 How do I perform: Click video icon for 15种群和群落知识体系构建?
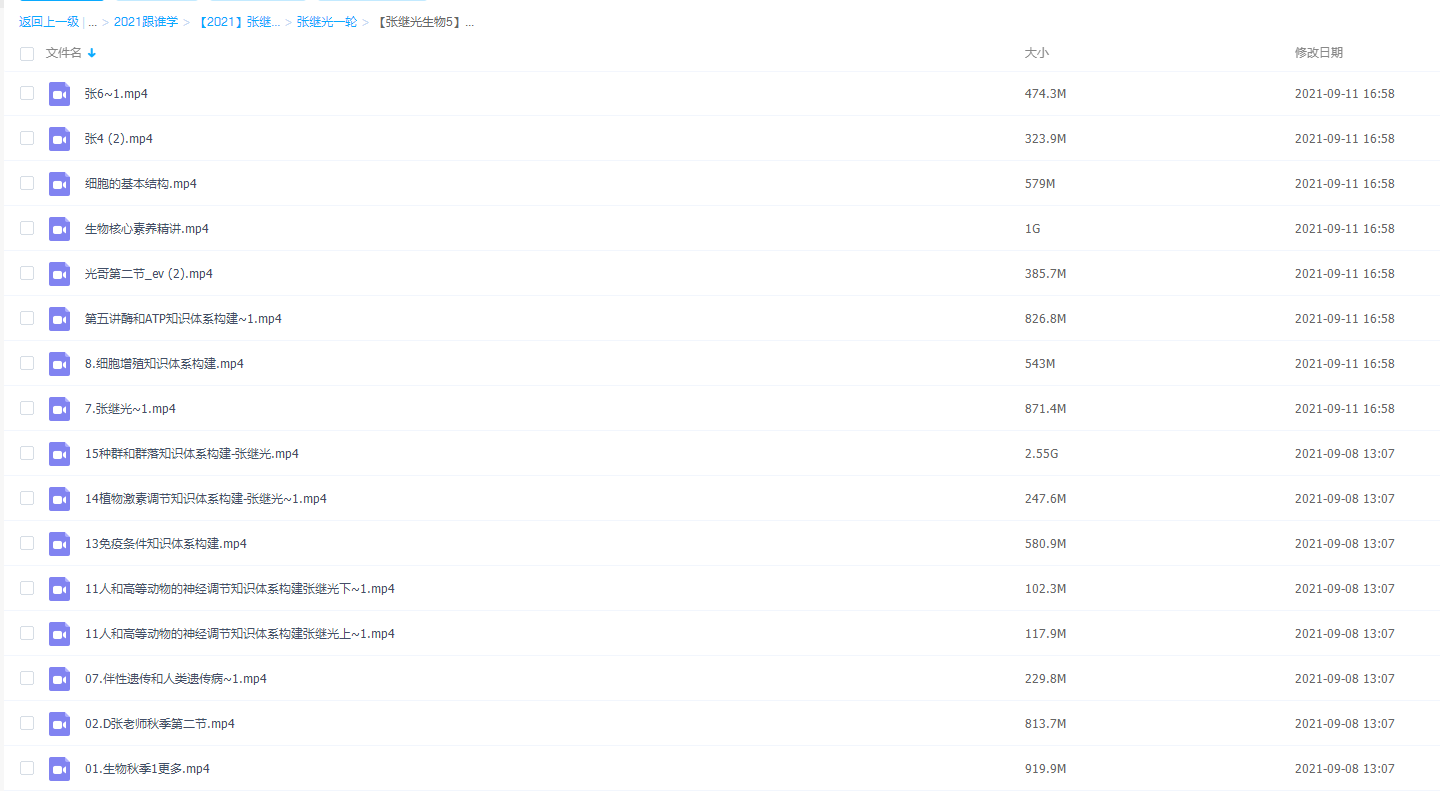[x=59, y=454]
